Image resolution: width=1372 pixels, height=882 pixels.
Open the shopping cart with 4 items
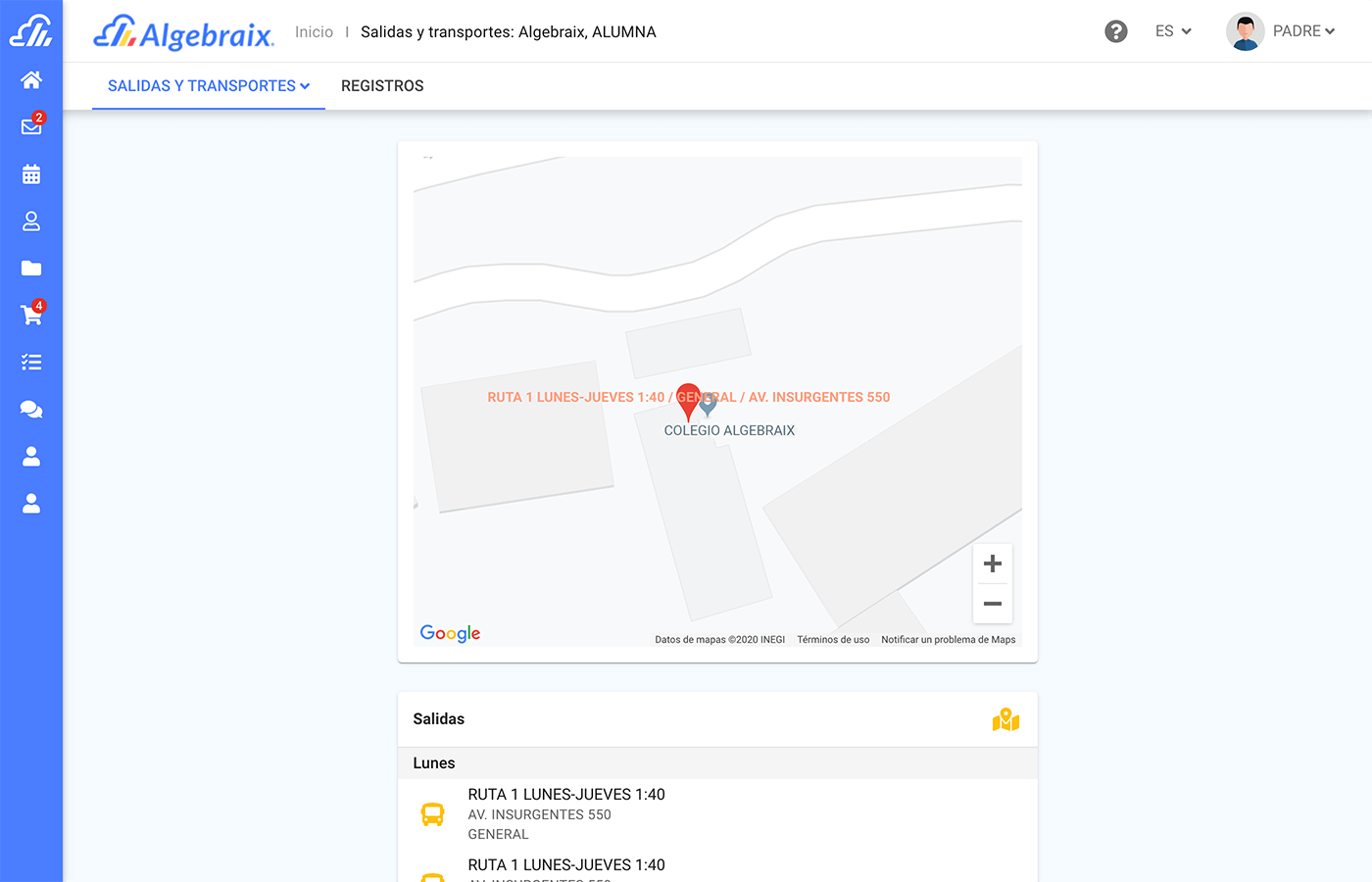pos(30,315)
